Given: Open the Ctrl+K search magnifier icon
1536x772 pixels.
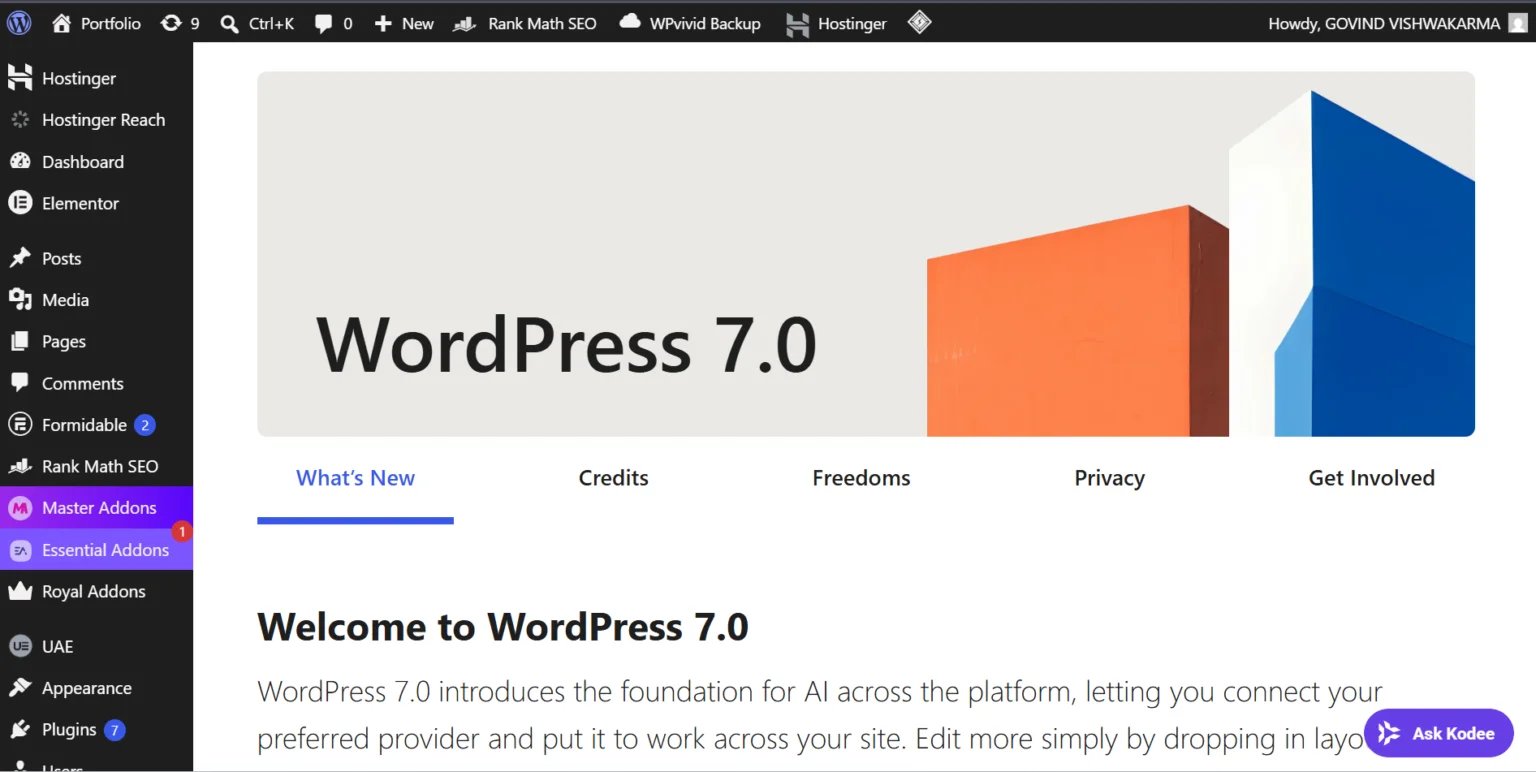Looking at the screenshot, I should tap(230, 23).
